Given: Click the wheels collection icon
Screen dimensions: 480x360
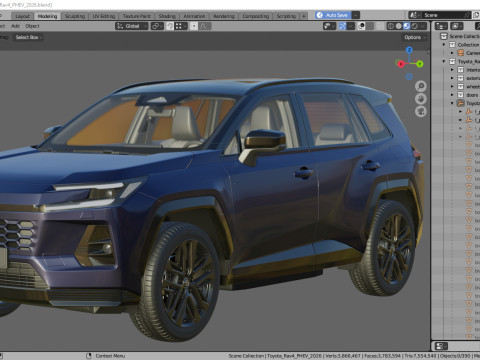Looking at the screenshot, I should click(461, 87).
